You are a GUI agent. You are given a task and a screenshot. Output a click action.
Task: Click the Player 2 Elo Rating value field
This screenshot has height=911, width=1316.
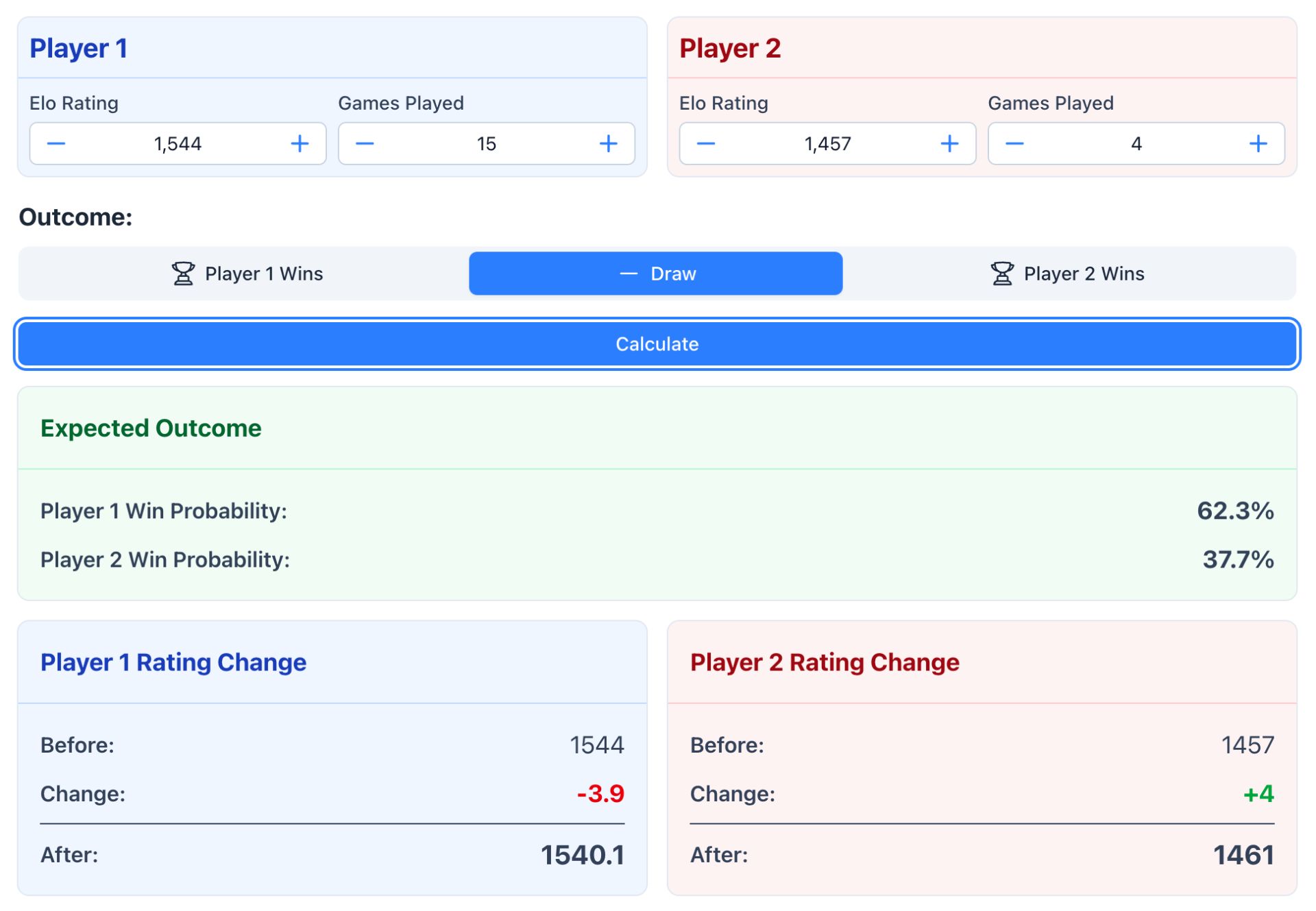click(827, 144)
